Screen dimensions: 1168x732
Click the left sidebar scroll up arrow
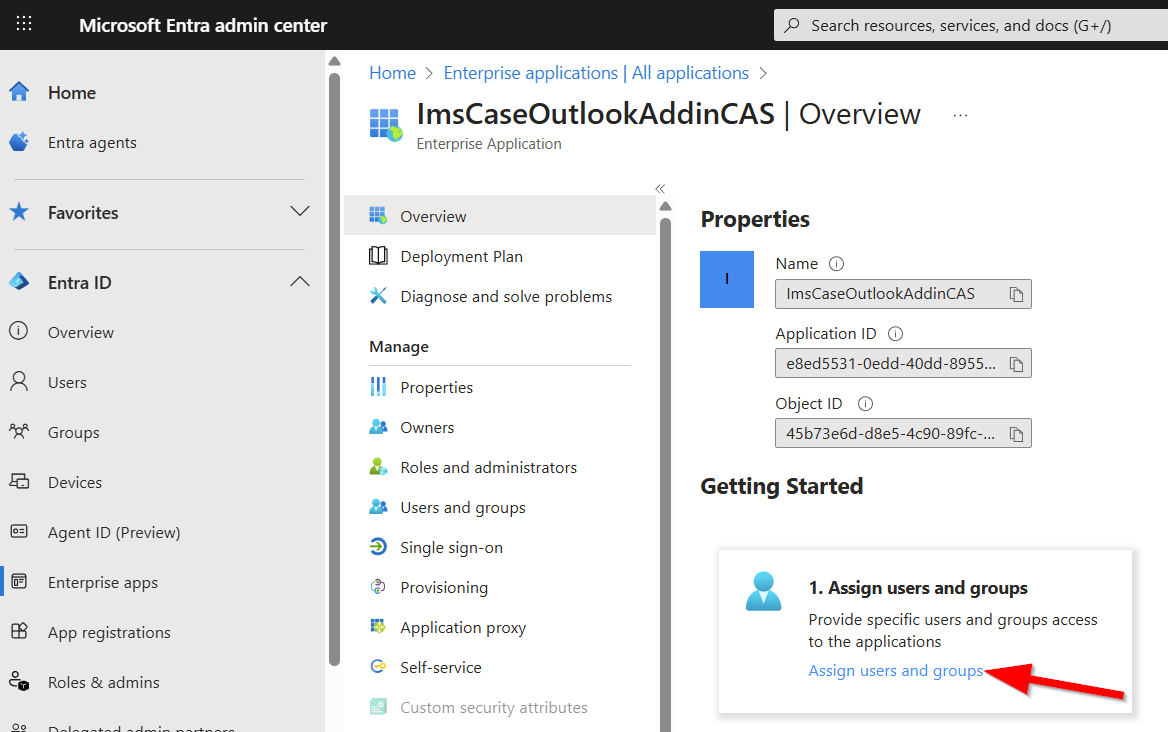[x=334, y=61]
